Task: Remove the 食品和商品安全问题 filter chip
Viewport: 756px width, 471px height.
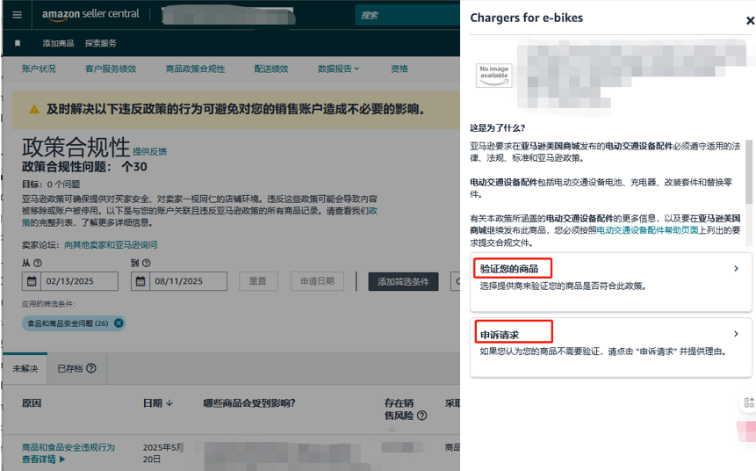Action: (x=118, y=323)
